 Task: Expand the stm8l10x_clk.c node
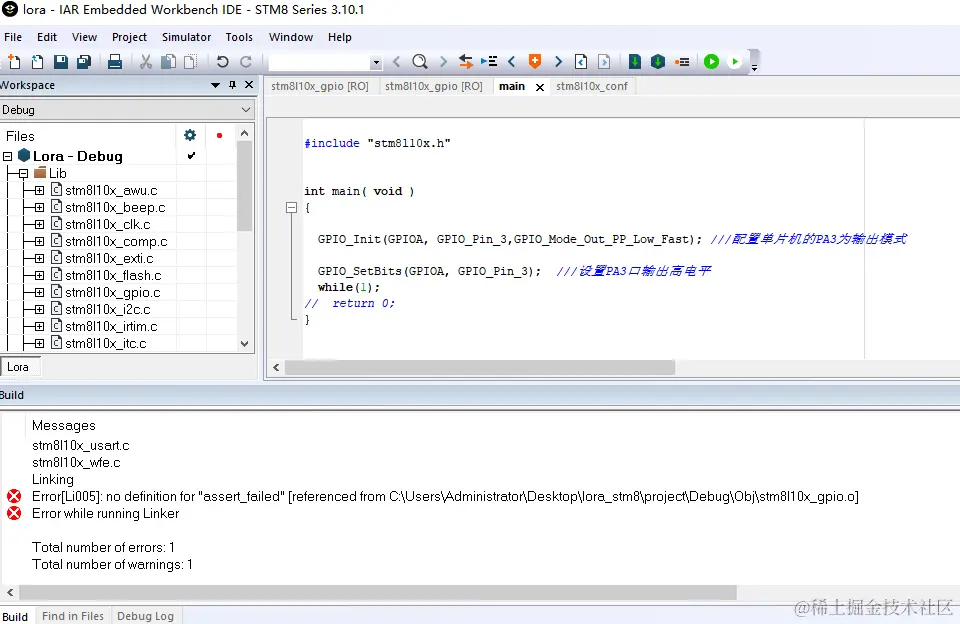click(39, 225)
